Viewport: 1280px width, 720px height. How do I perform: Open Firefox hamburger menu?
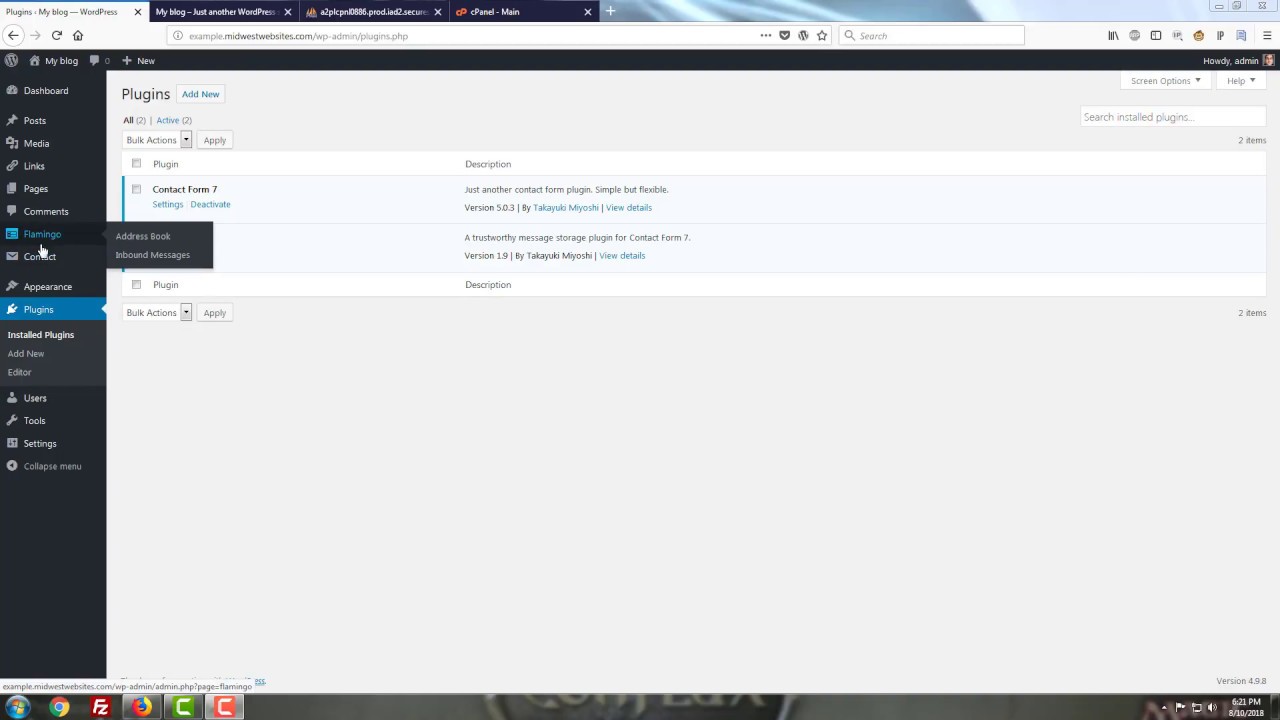click(x=1266, y=35)
